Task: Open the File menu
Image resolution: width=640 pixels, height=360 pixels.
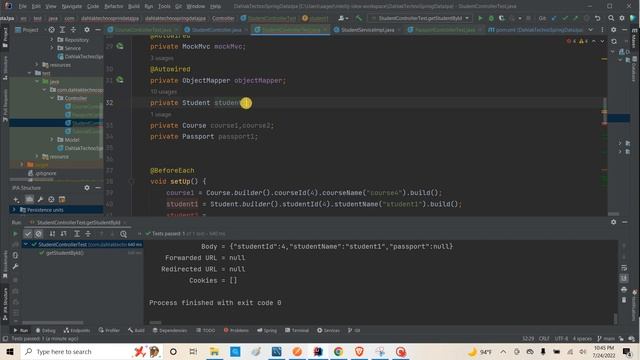Action: tap(22, 6)
